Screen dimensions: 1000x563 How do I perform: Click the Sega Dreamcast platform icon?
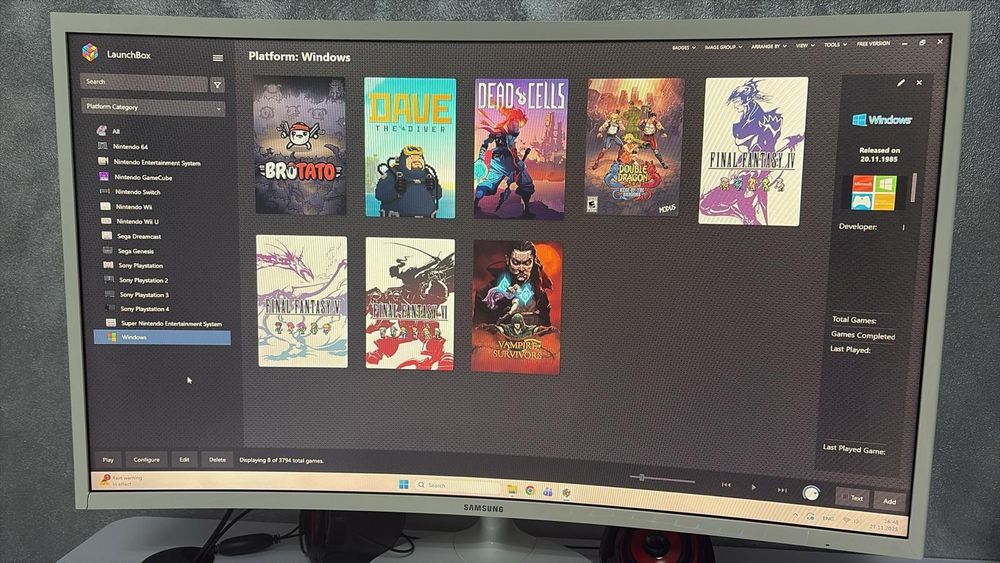[107, 235]
